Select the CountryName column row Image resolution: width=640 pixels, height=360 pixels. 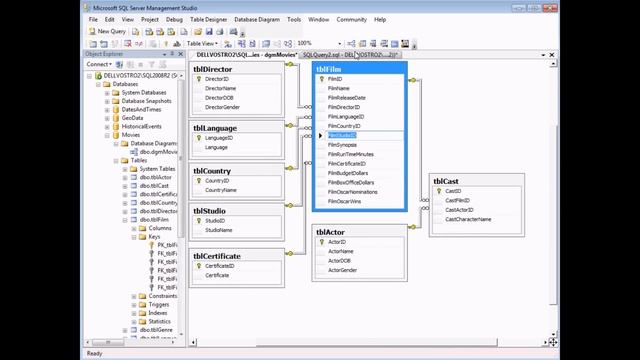tap(237, 190)
